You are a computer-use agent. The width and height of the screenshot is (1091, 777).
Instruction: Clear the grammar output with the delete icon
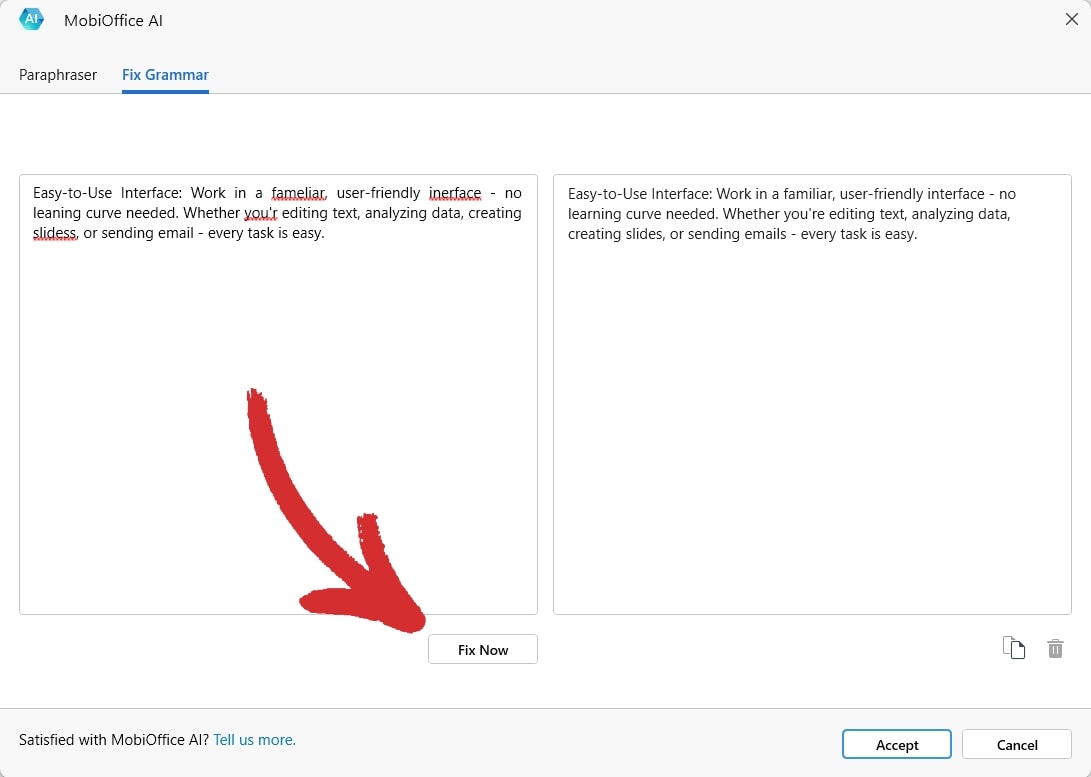pyautogui.click(x=1055, y=648)
